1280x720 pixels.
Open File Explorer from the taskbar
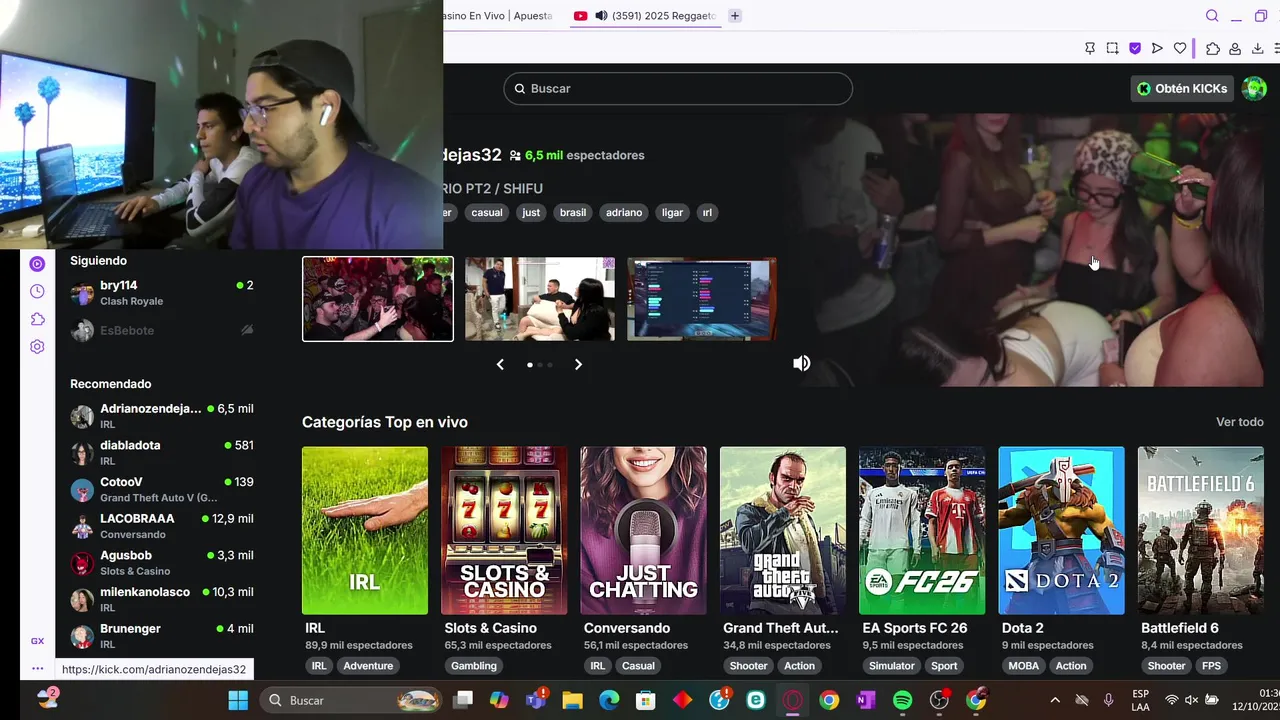click(x=572, y=700)
